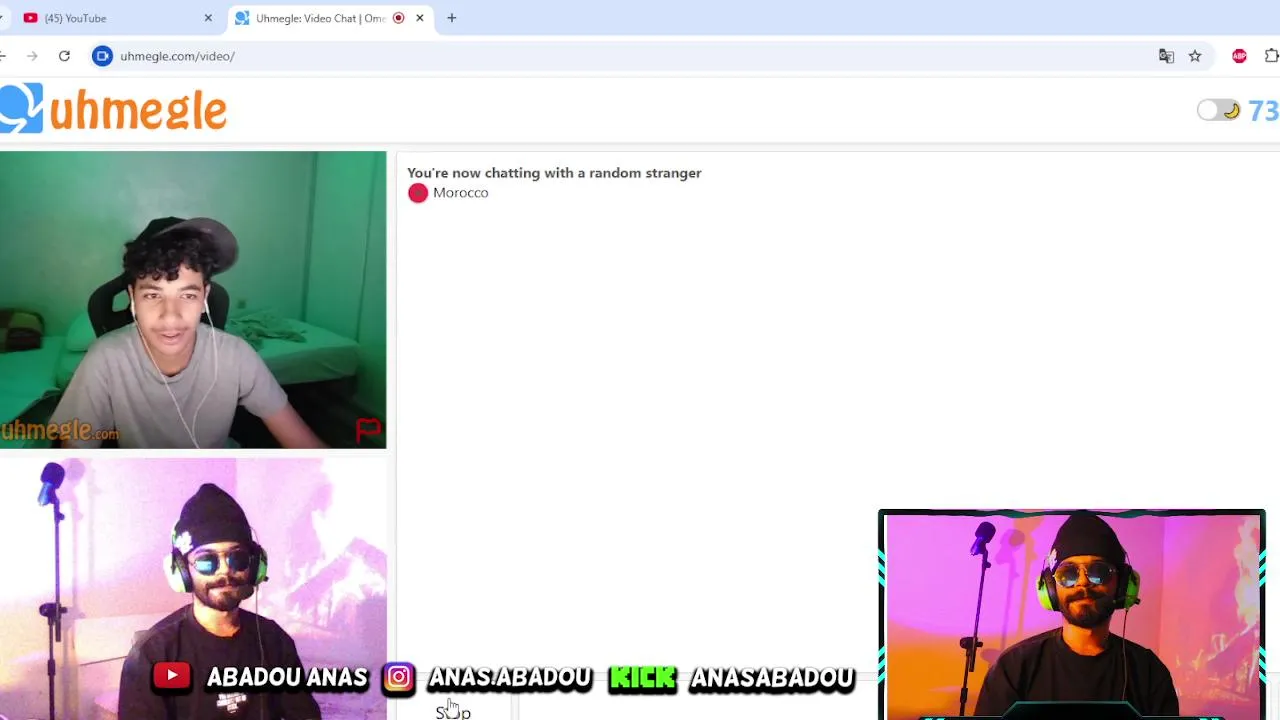Click the Instagram icon in the streamer overlay
1280x720 pixels.
tap(398, 677)
